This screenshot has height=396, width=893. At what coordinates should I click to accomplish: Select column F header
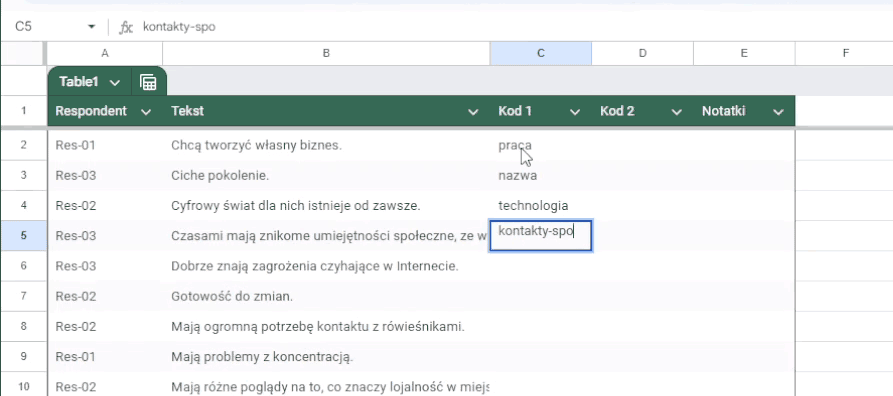[x=845, y=53]
